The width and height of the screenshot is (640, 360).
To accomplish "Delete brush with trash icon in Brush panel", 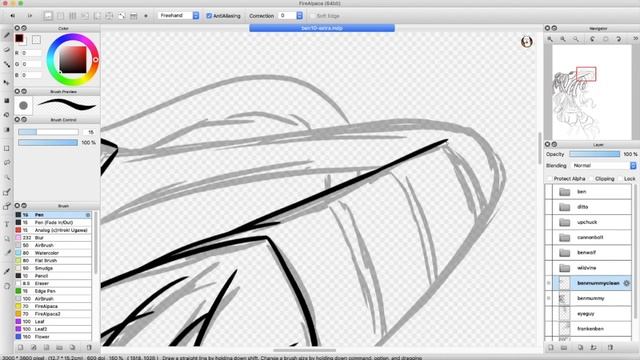I will point(89,347).
